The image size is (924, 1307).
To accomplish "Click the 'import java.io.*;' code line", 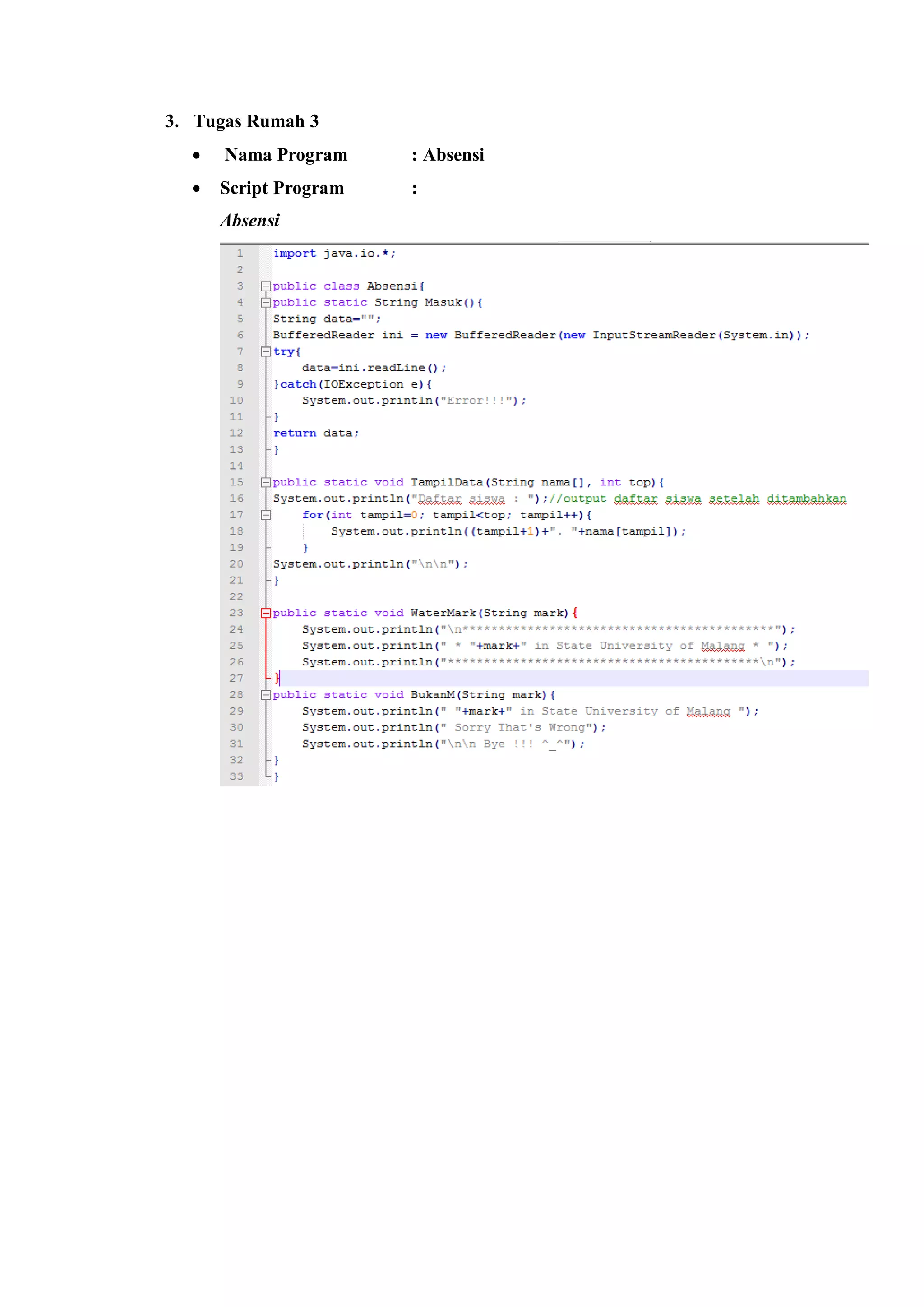I will (x=334, y=253).
